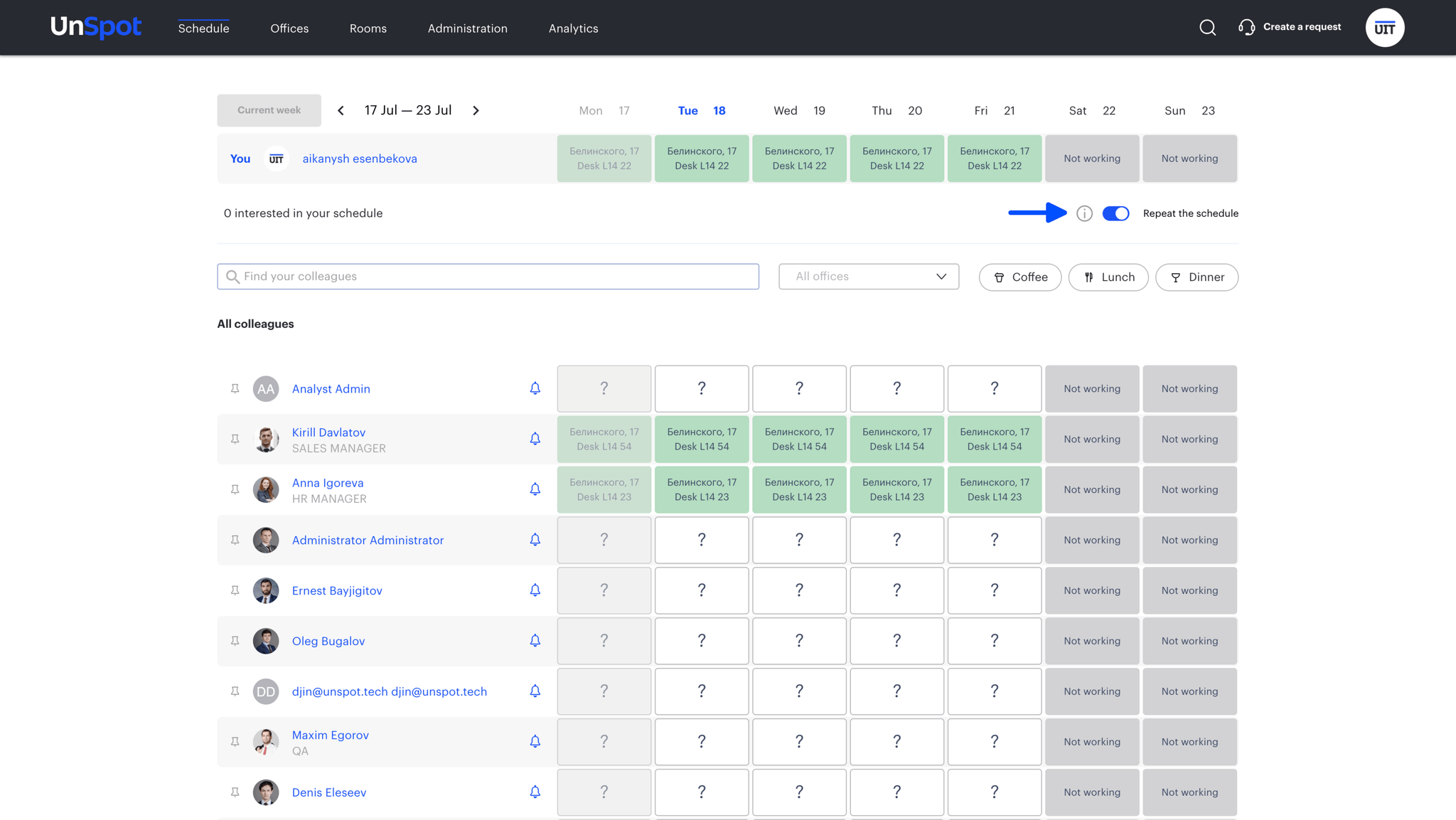
Task: Click the search magnifier icon in header
Action: 1207,28
